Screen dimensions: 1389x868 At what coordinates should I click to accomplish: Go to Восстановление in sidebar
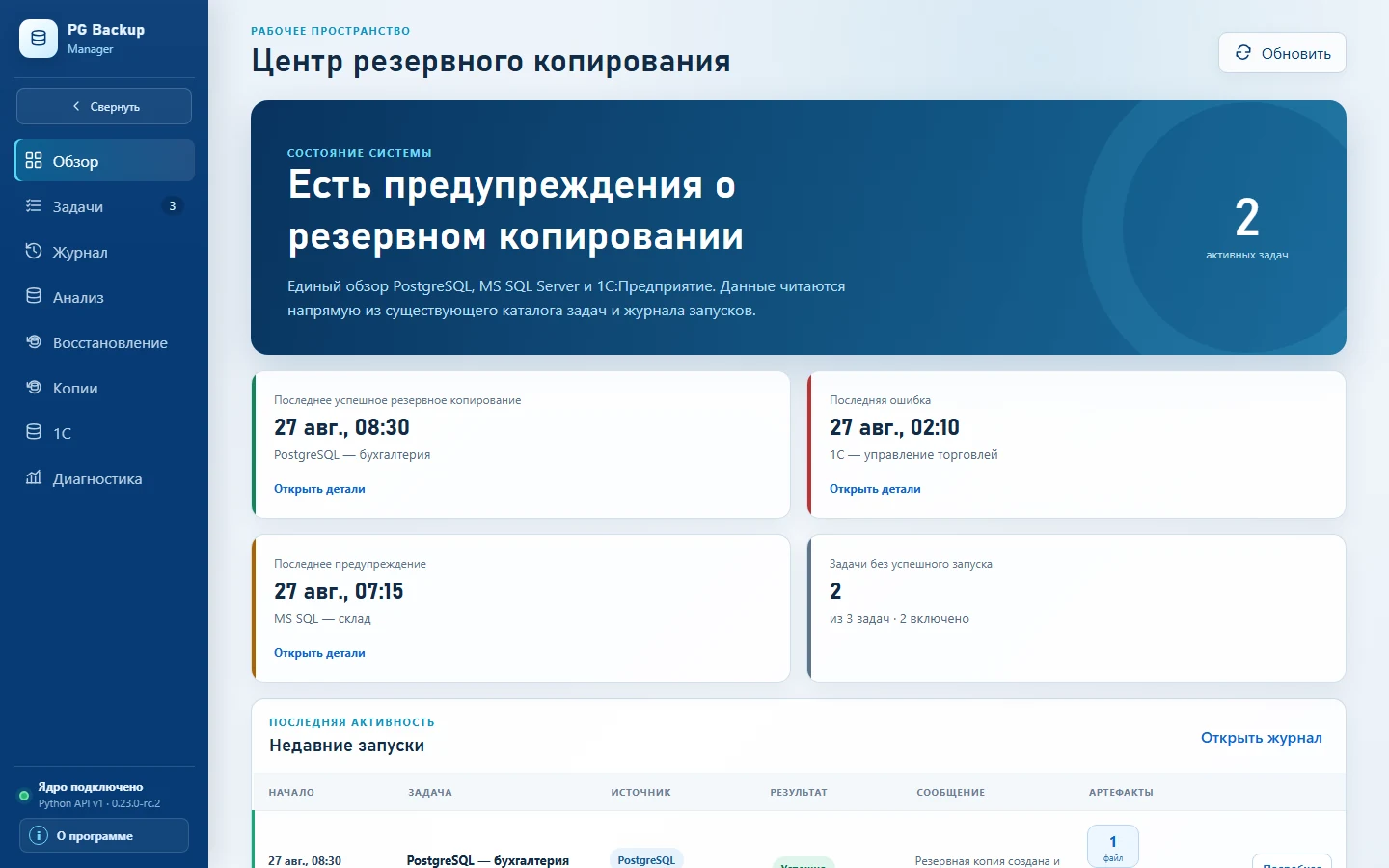pos(104,342)
